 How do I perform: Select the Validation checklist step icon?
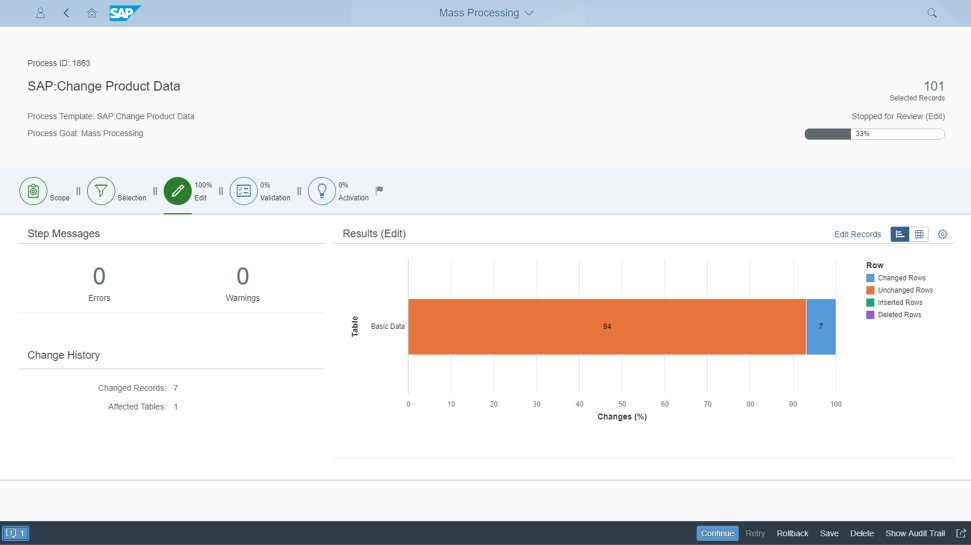(243, 191)
